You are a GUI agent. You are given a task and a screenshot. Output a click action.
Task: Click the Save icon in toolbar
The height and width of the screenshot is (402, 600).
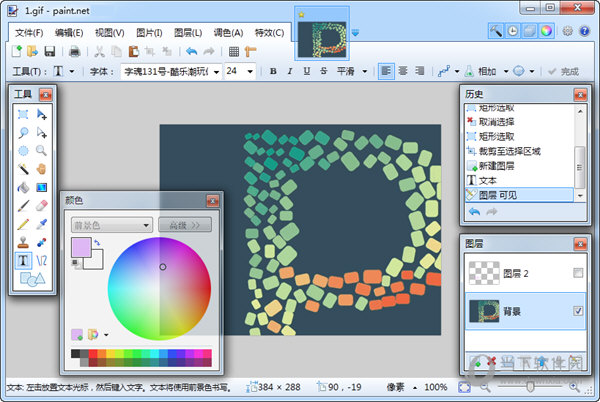click(51, 51)
